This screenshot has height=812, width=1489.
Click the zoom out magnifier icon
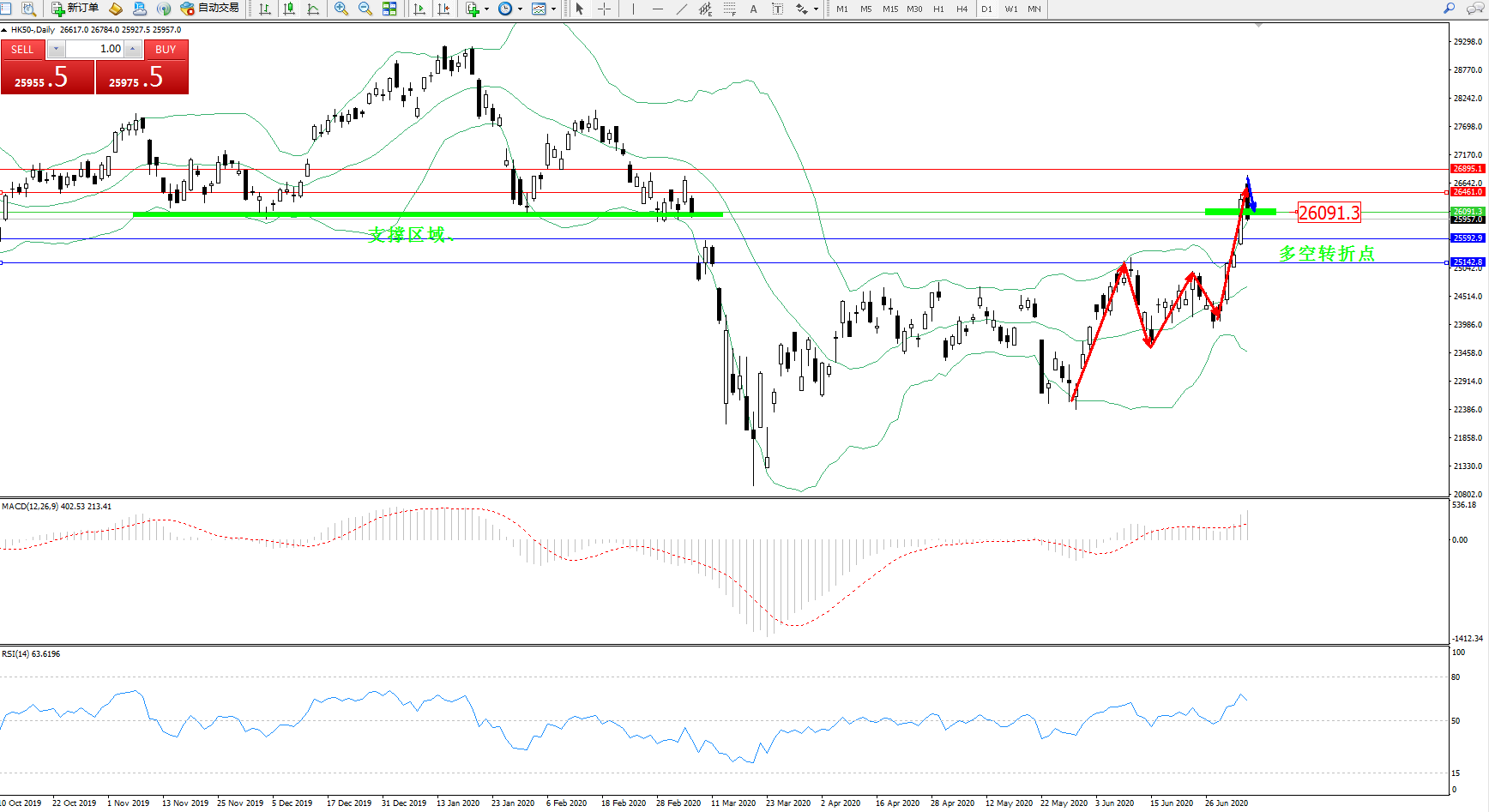coord(365,9)
